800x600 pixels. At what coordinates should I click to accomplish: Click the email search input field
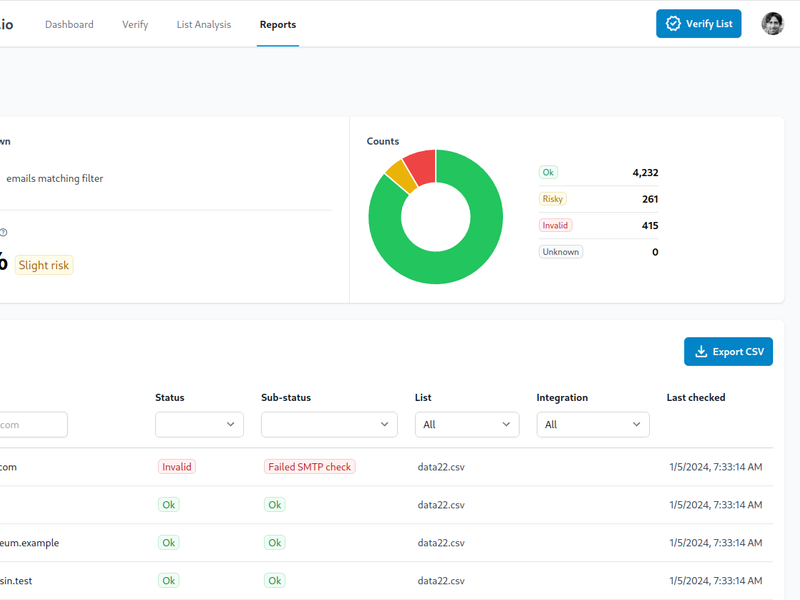click(x=32, y=425)
